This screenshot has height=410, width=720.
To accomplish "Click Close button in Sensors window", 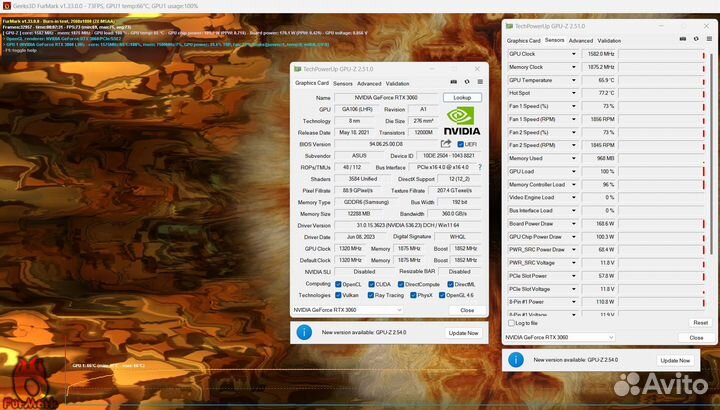I will 696,337.
